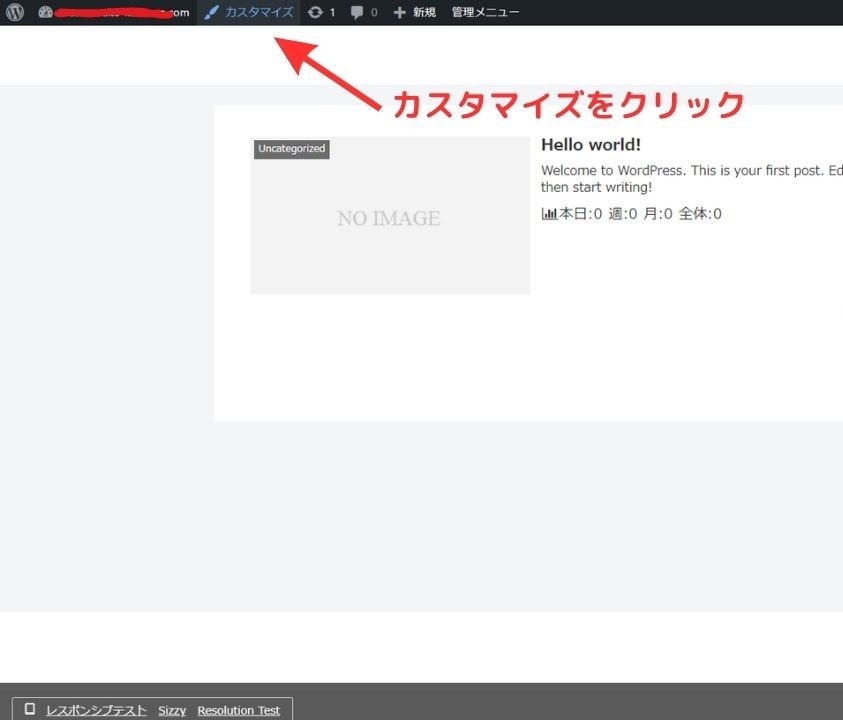Click the dashboard gauge icon
This screenshot has width=843, height=720.
(x=46, y=12)
